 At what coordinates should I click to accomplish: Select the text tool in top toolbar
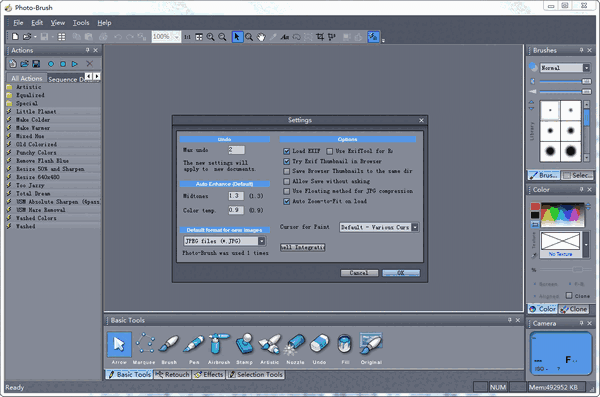click(x=284, y=37)
